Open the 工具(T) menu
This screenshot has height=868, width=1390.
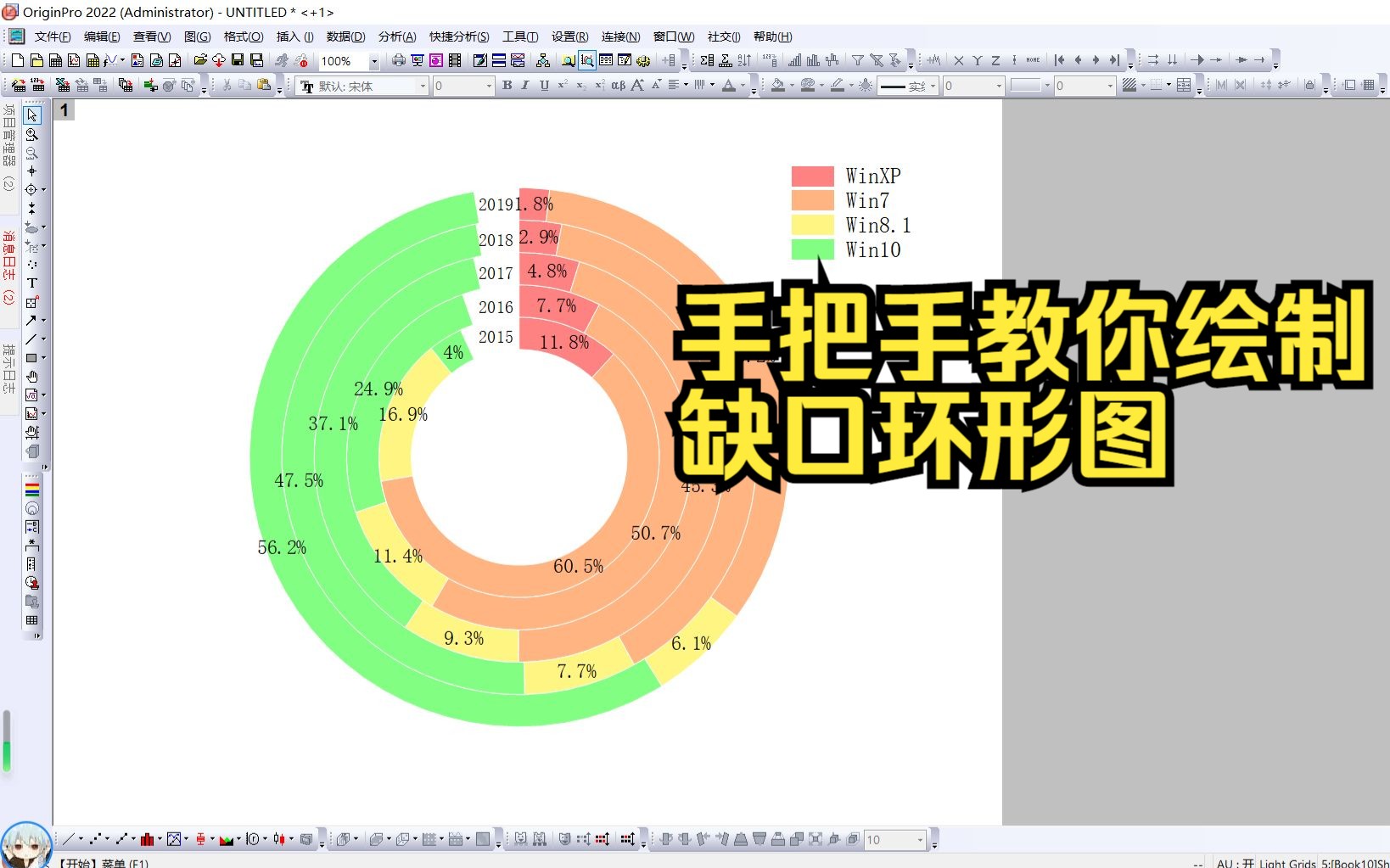520,36
